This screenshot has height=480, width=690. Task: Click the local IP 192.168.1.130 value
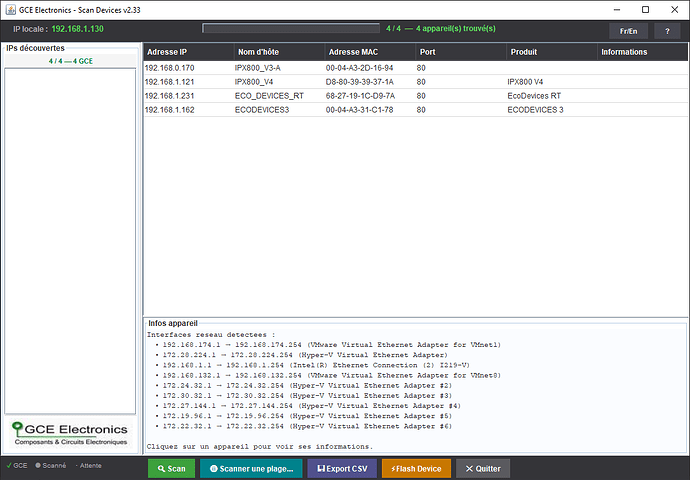pos(77,29)
